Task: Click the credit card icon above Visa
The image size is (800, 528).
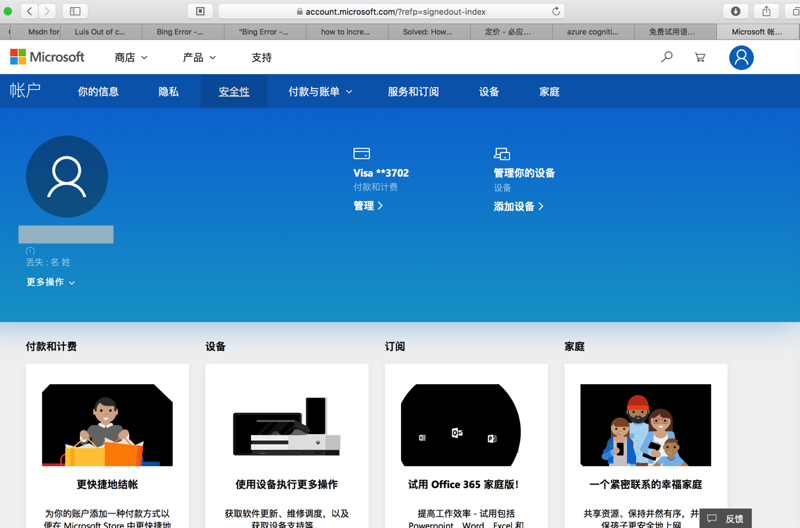Action: point(362,153)
